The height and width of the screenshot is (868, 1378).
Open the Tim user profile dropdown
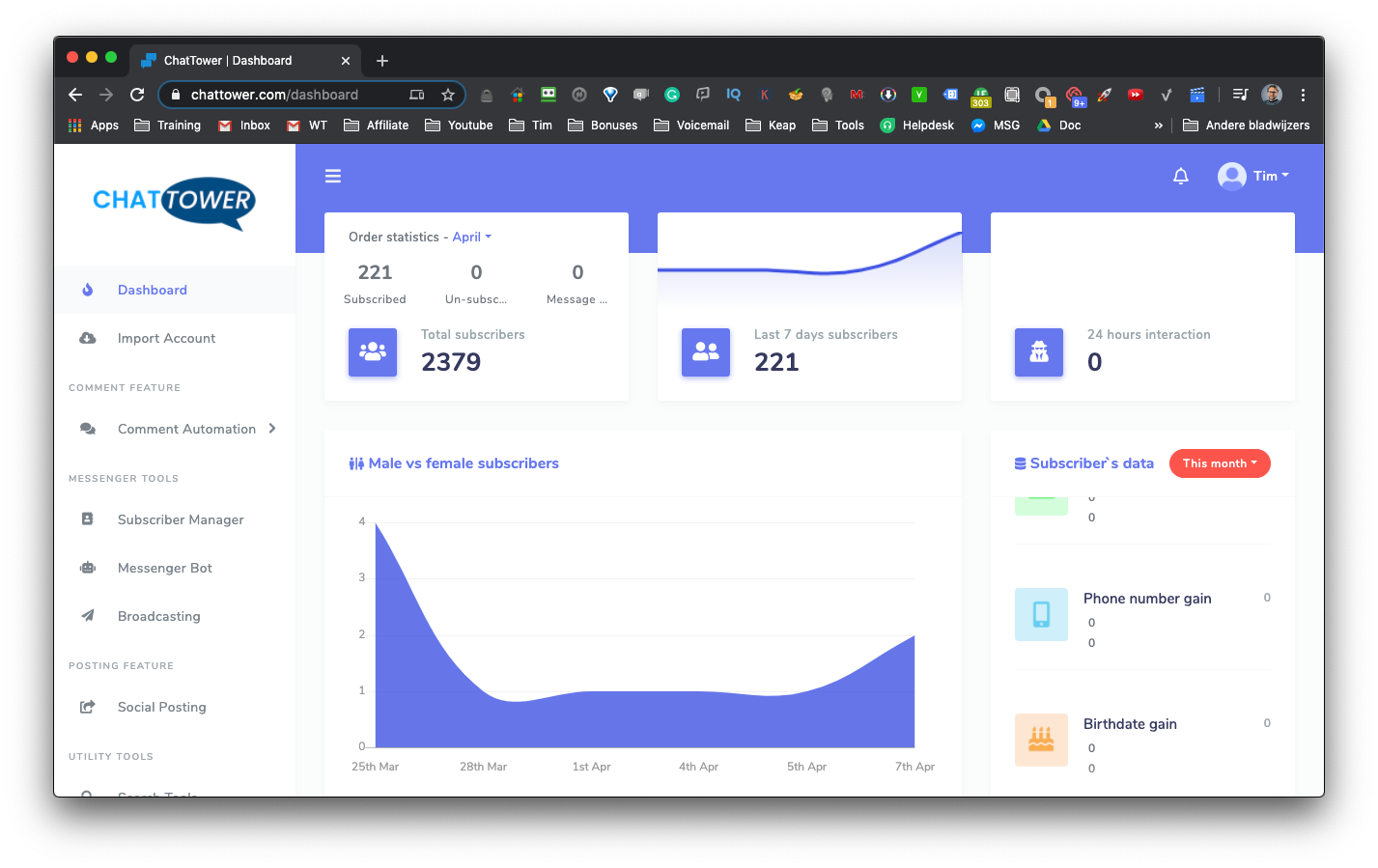pyautogui.click(x=1253, y=176)
